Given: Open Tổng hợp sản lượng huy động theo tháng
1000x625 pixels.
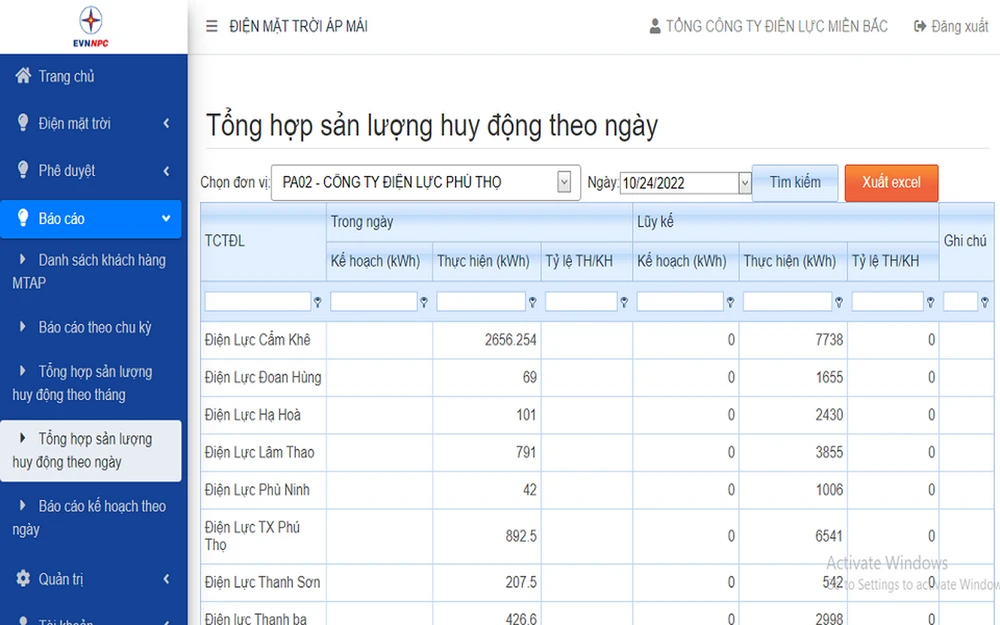Looking at the screenshot, I should pyautogui.click(x=91, y=382).
